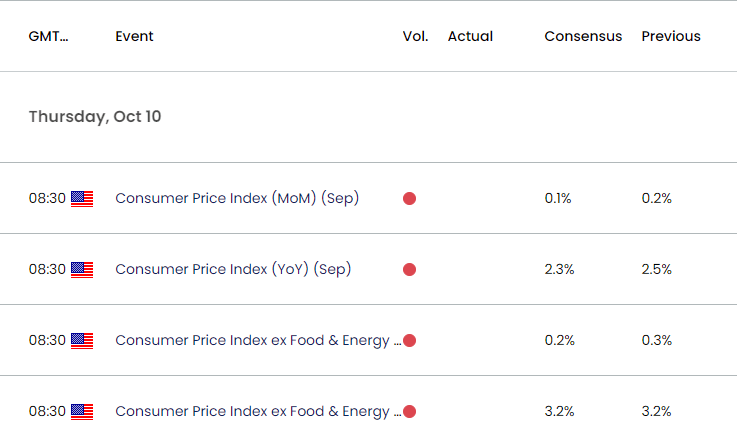Click the Consensus column header
This screenshot has height=443, width=737.
coord(583,36)
